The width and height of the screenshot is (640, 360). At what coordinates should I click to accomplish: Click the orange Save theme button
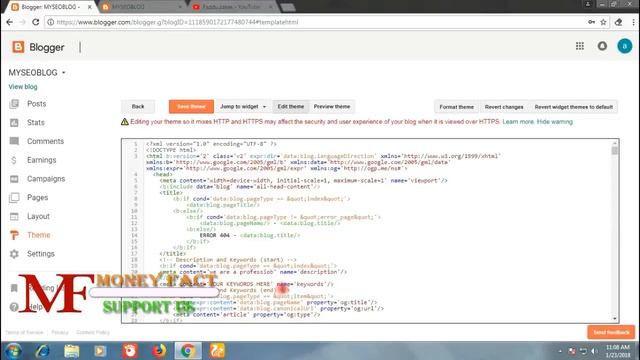191,107
